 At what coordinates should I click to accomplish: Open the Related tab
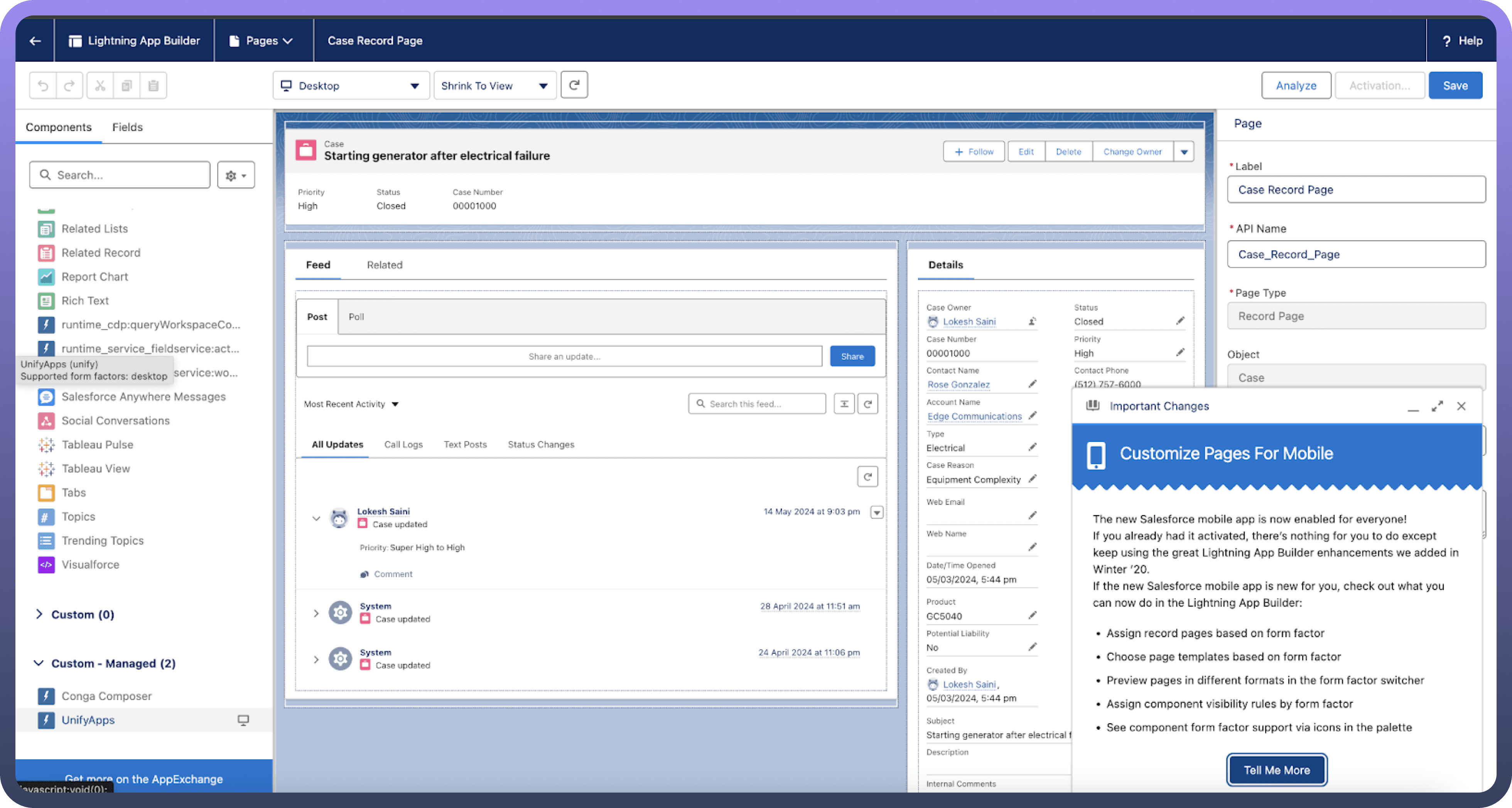point(385,264)
